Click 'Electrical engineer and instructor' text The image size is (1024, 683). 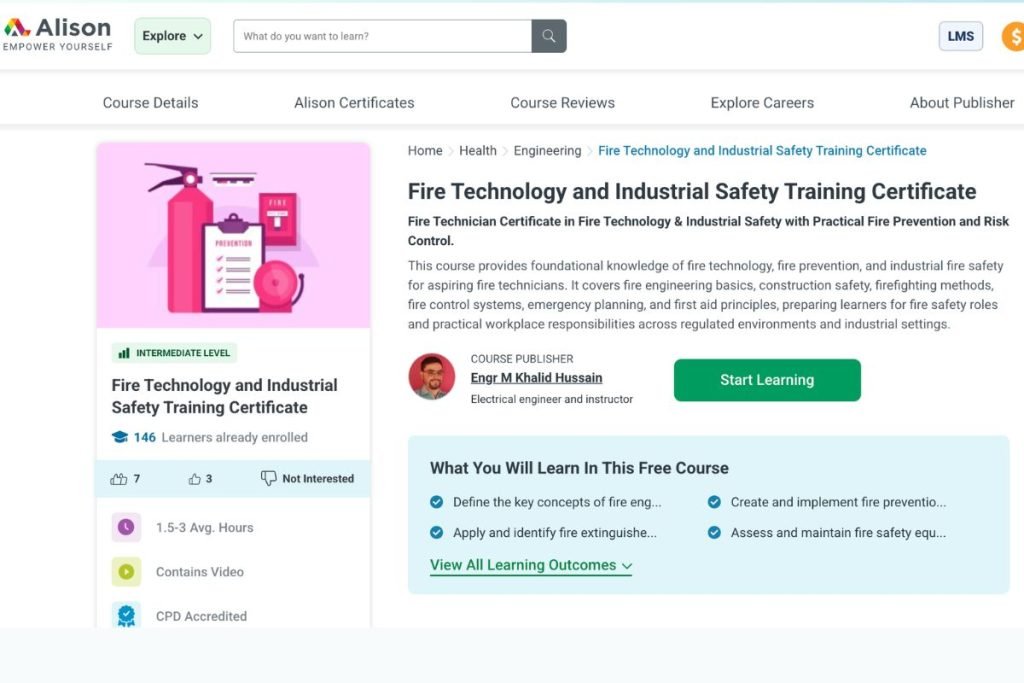[552, 399]
